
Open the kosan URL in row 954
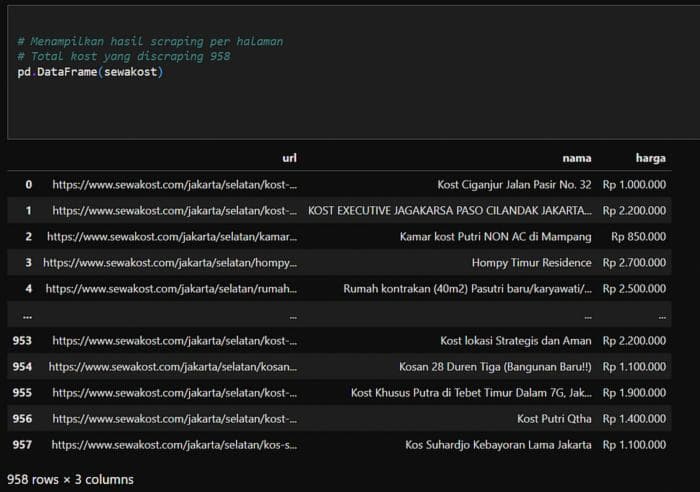point(173,367)
